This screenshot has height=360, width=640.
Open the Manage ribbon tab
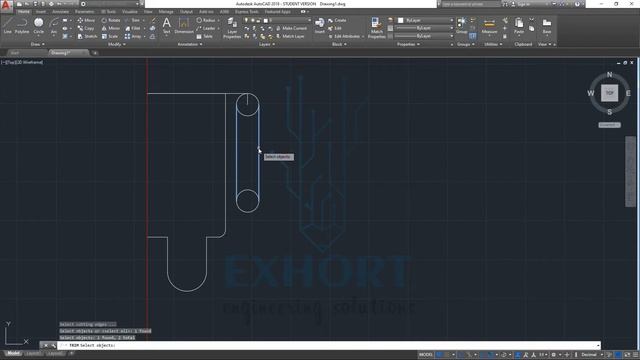[166, 12]
